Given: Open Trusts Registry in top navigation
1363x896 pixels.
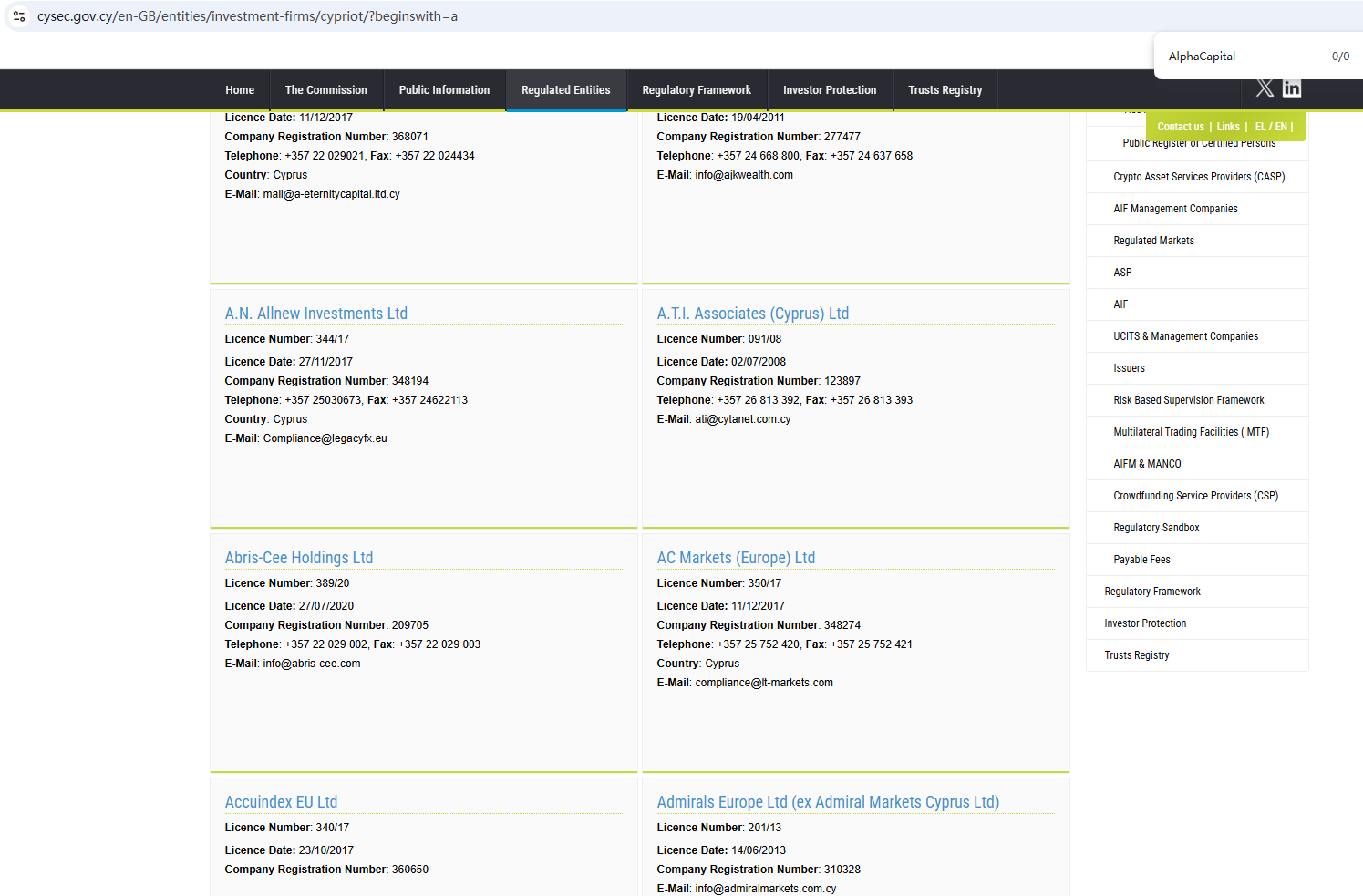Looking at the screenshot, I should 945,90.
